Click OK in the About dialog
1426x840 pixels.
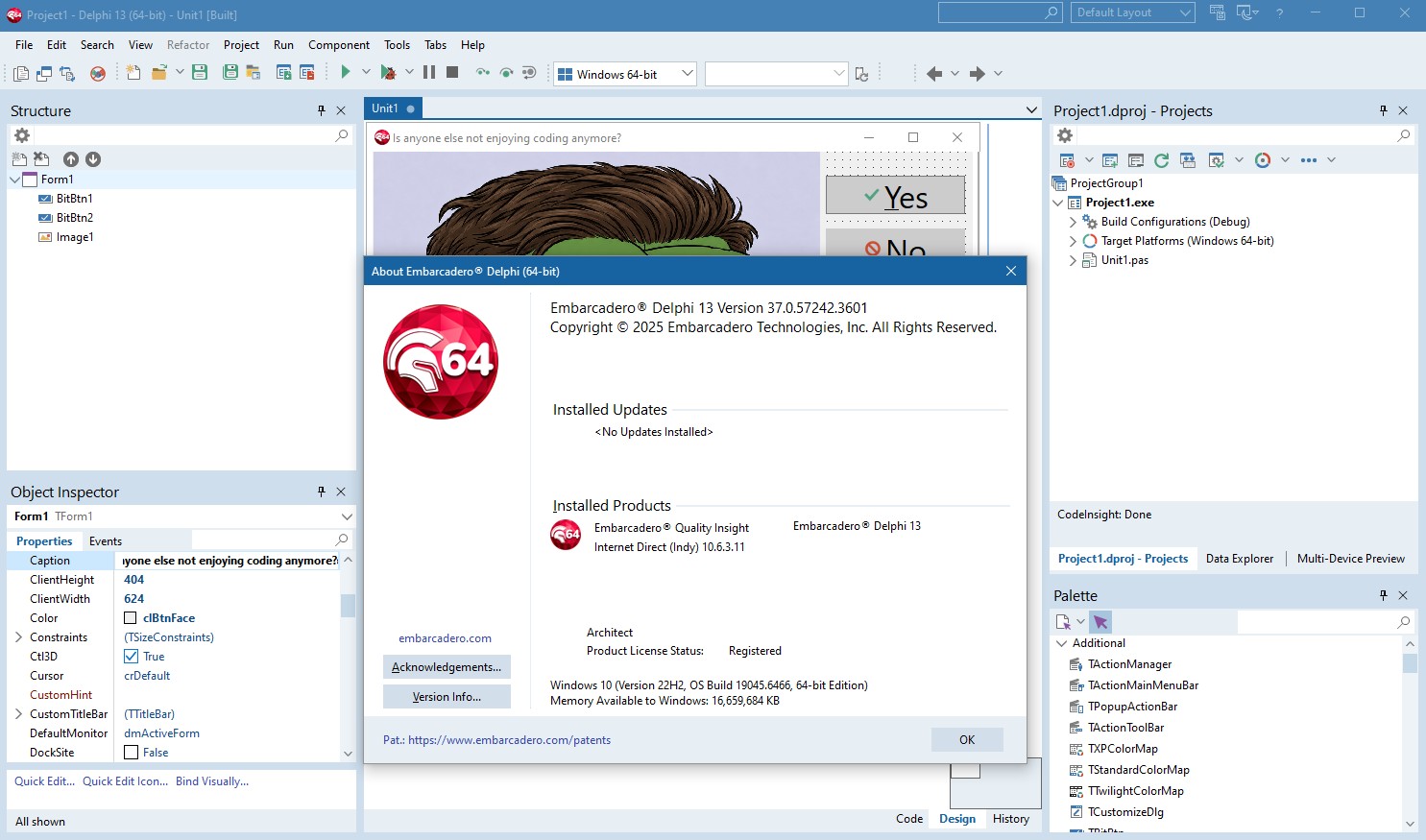(967, 739)
